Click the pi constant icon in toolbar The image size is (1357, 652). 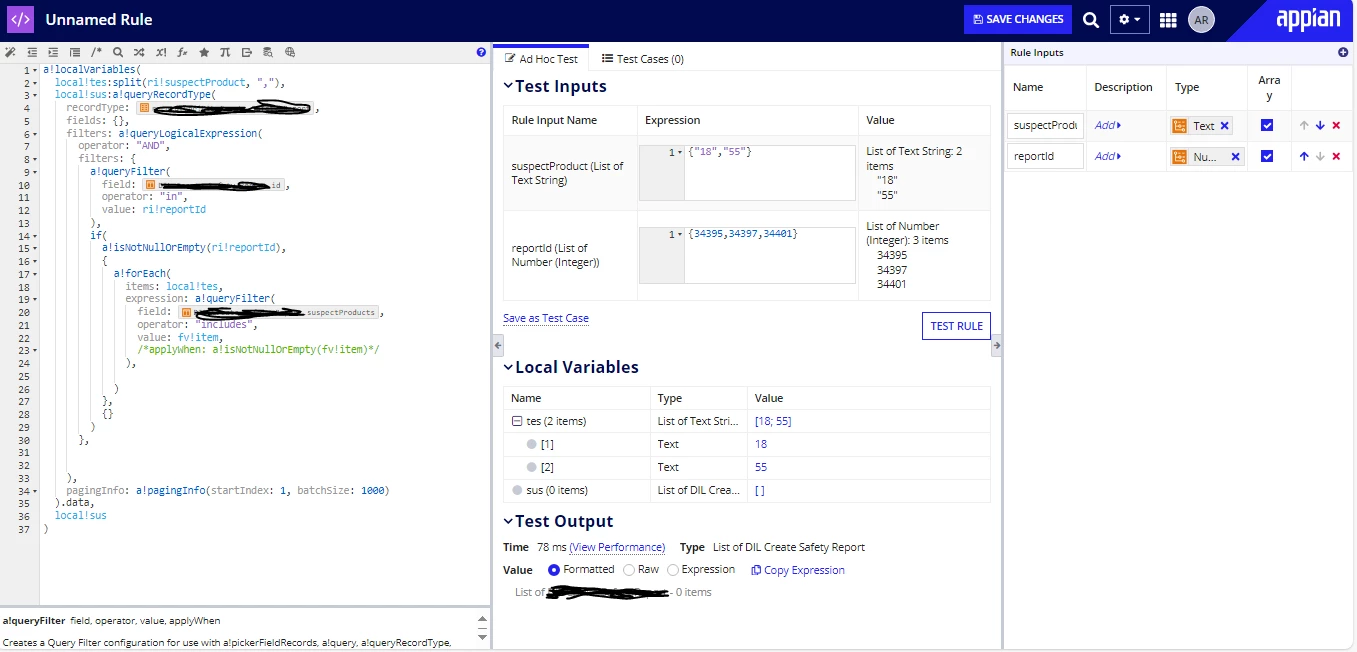(x=225, y=52)
